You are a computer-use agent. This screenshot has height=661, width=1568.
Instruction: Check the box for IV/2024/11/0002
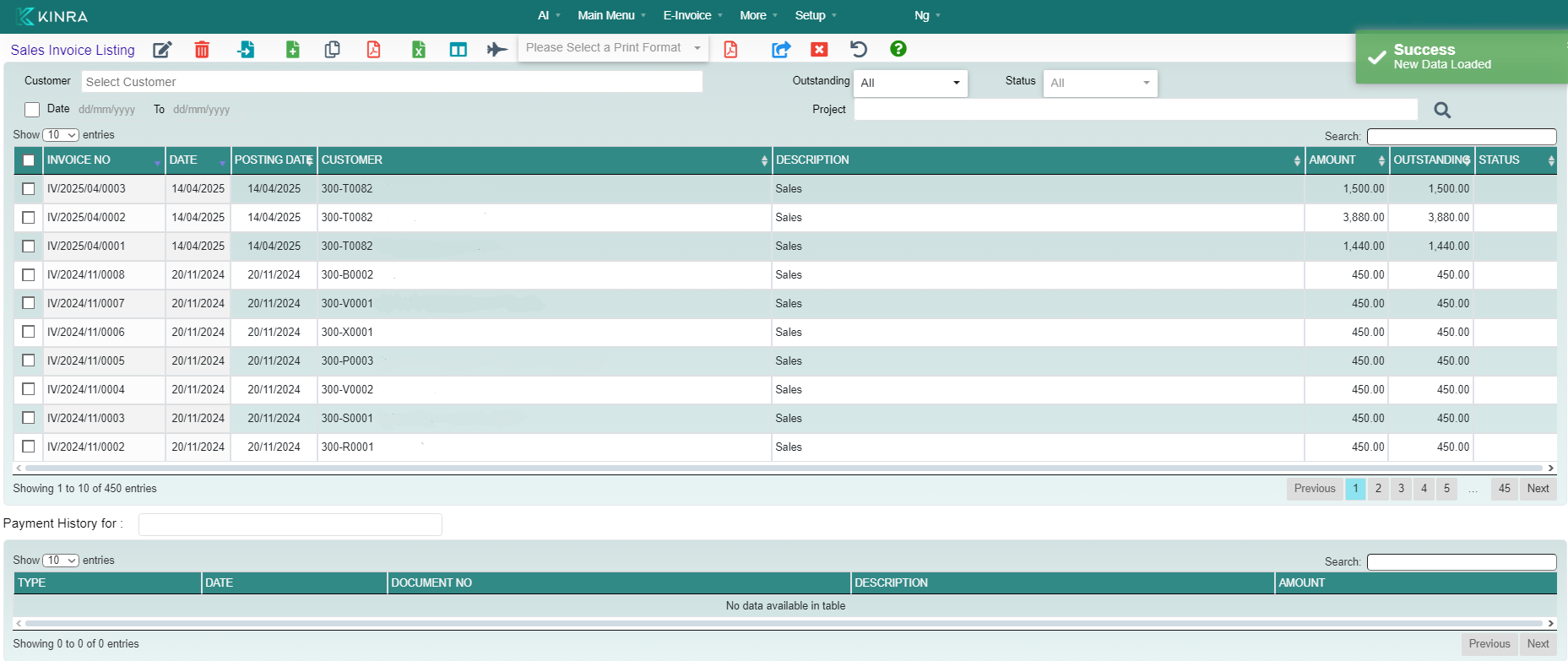point(29,447)
